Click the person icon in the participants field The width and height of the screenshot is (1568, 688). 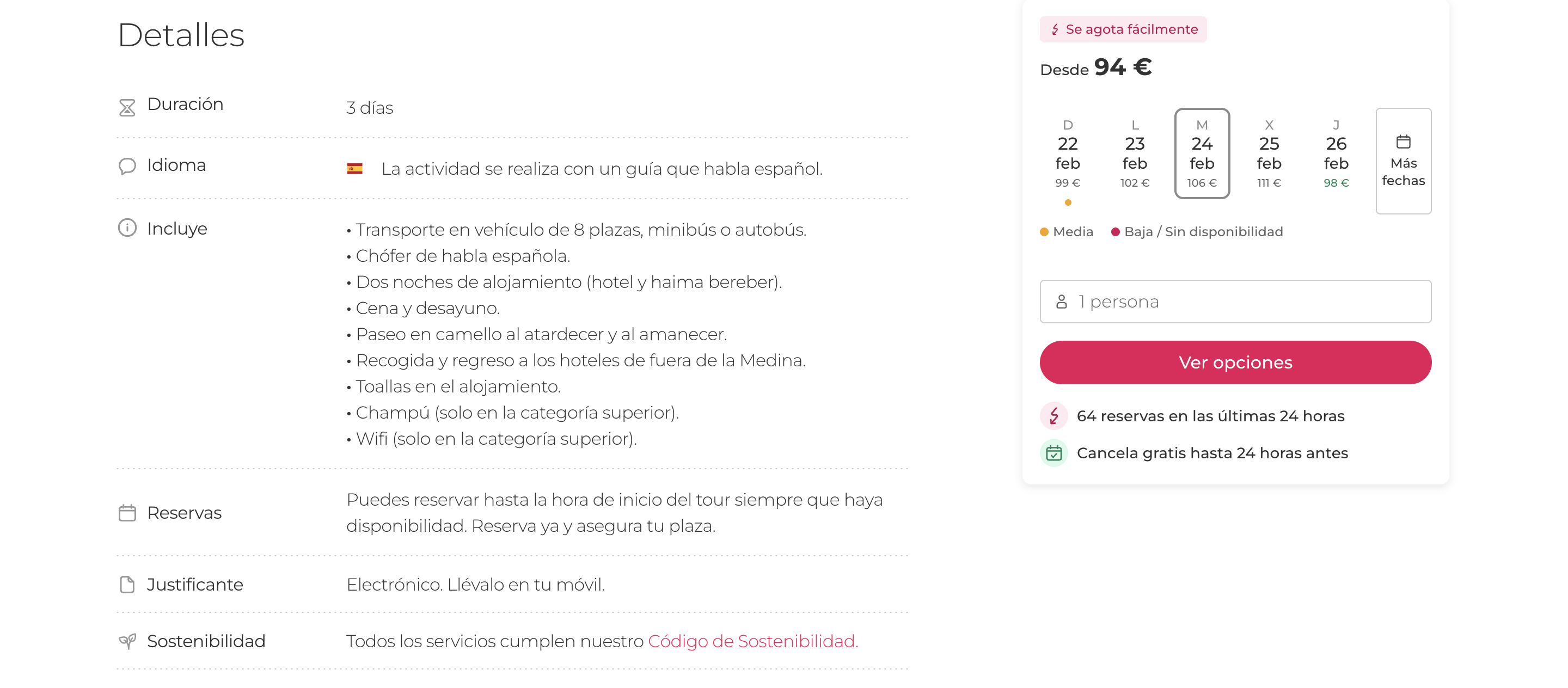pyautogui.click(x=1063, y=301)
